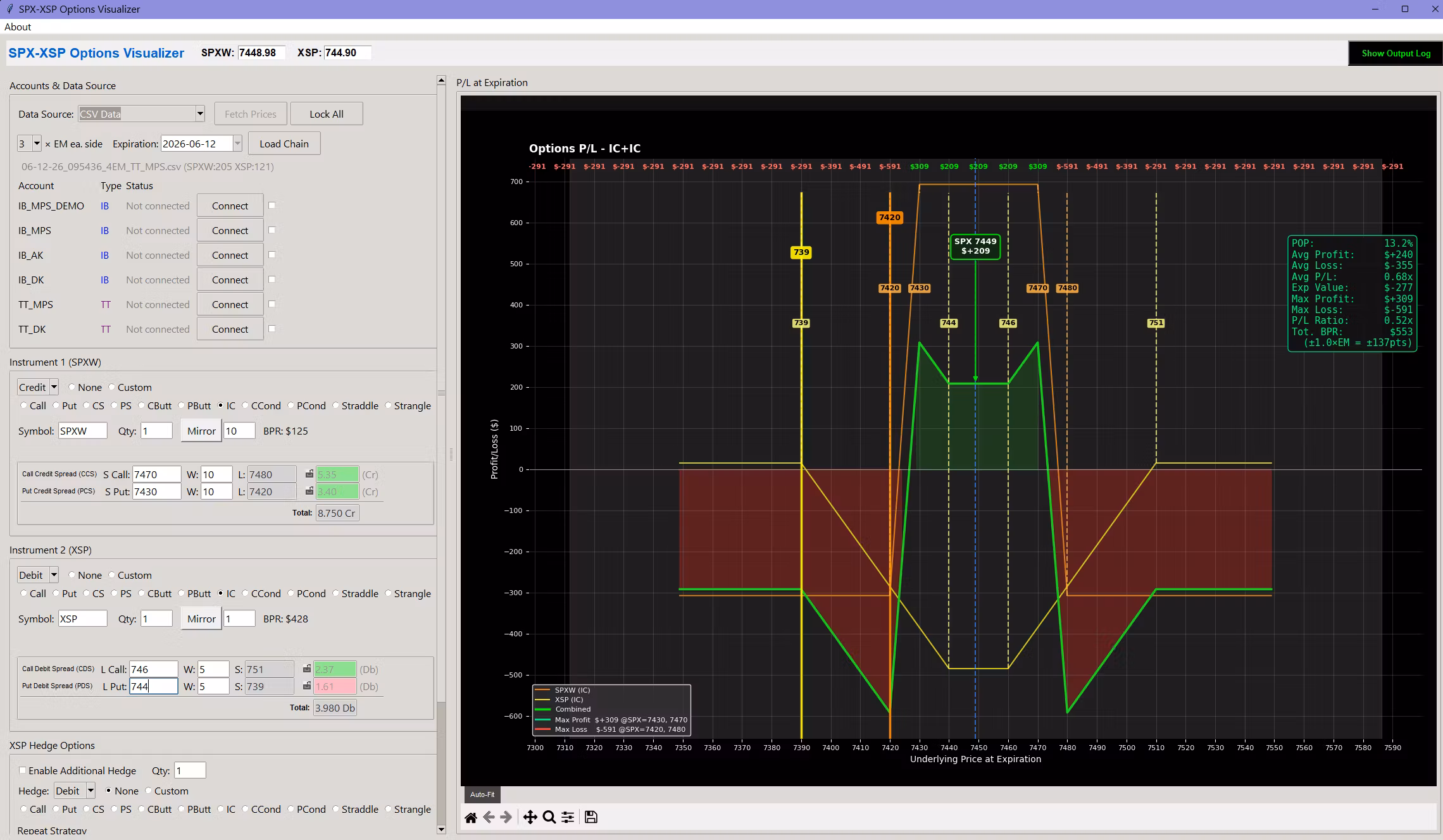Click the left panel scrollbar up arrow
The height and width of the screenshot is (840, 1443).
[441, 81]
